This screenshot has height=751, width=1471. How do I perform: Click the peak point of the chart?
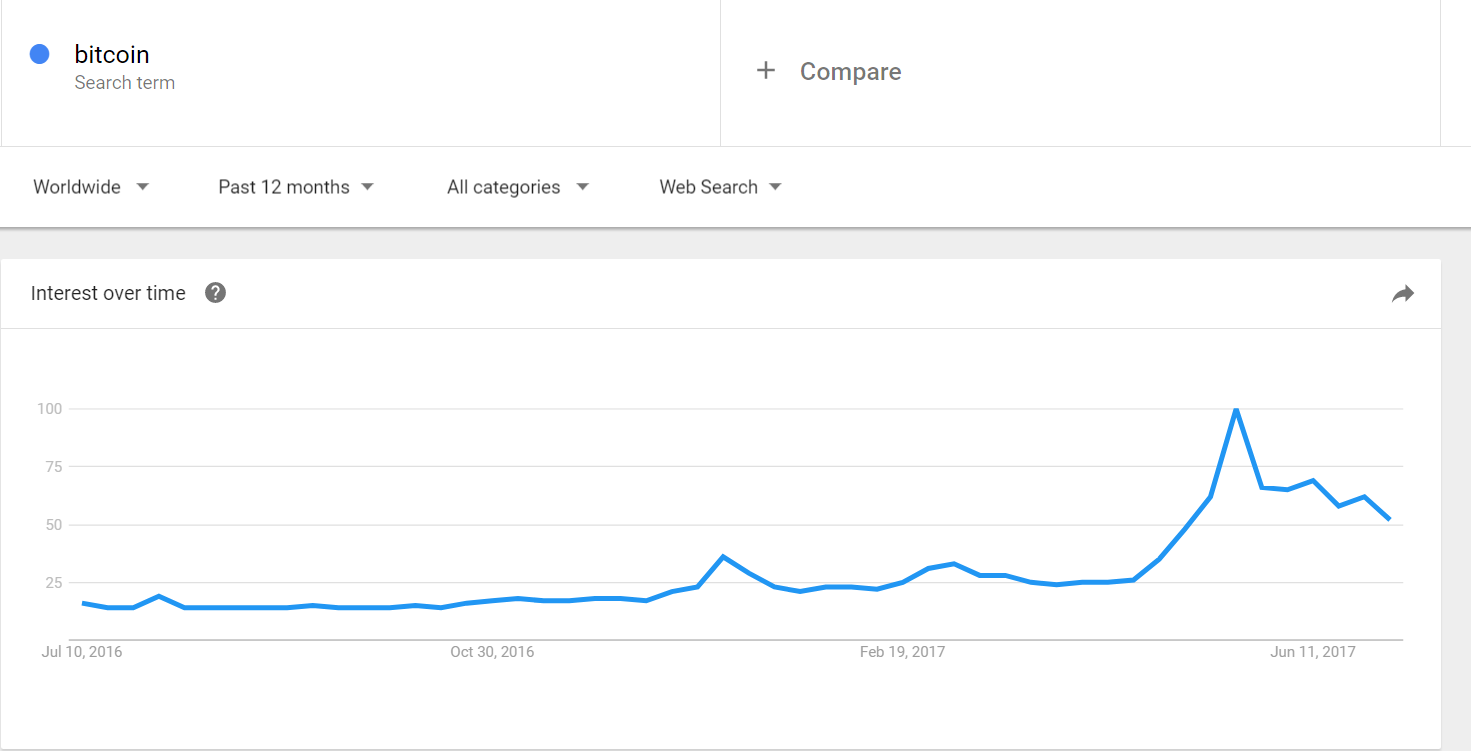click(1236, 409)
